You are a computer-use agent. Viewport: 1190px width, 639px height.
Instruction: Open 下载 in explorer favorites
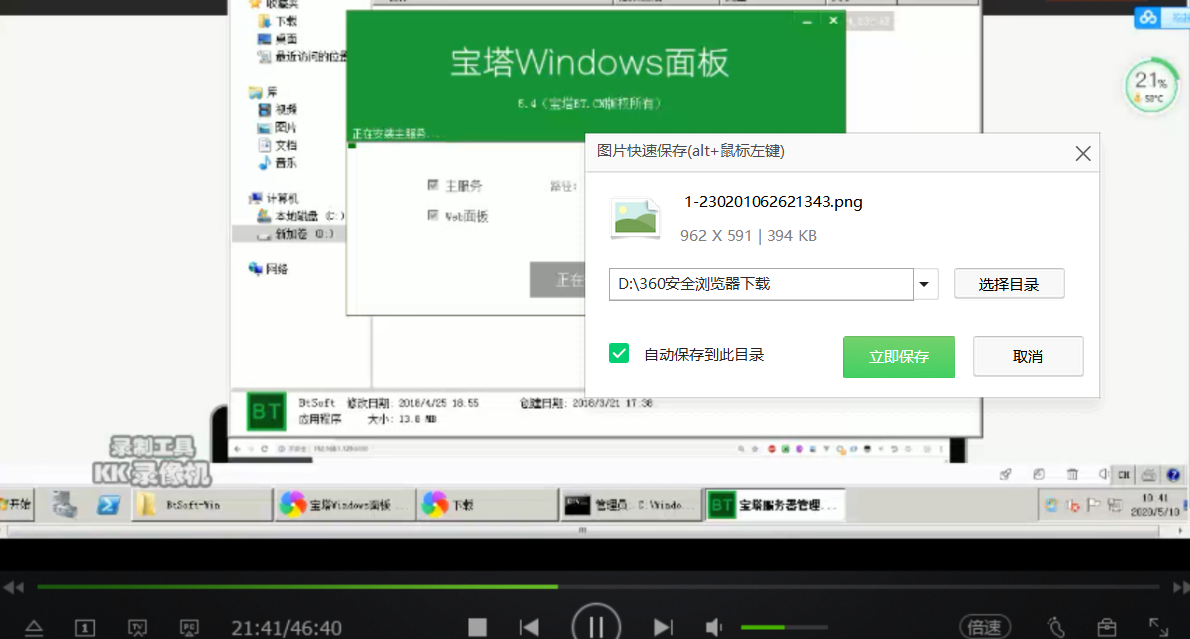coord(278,21)
